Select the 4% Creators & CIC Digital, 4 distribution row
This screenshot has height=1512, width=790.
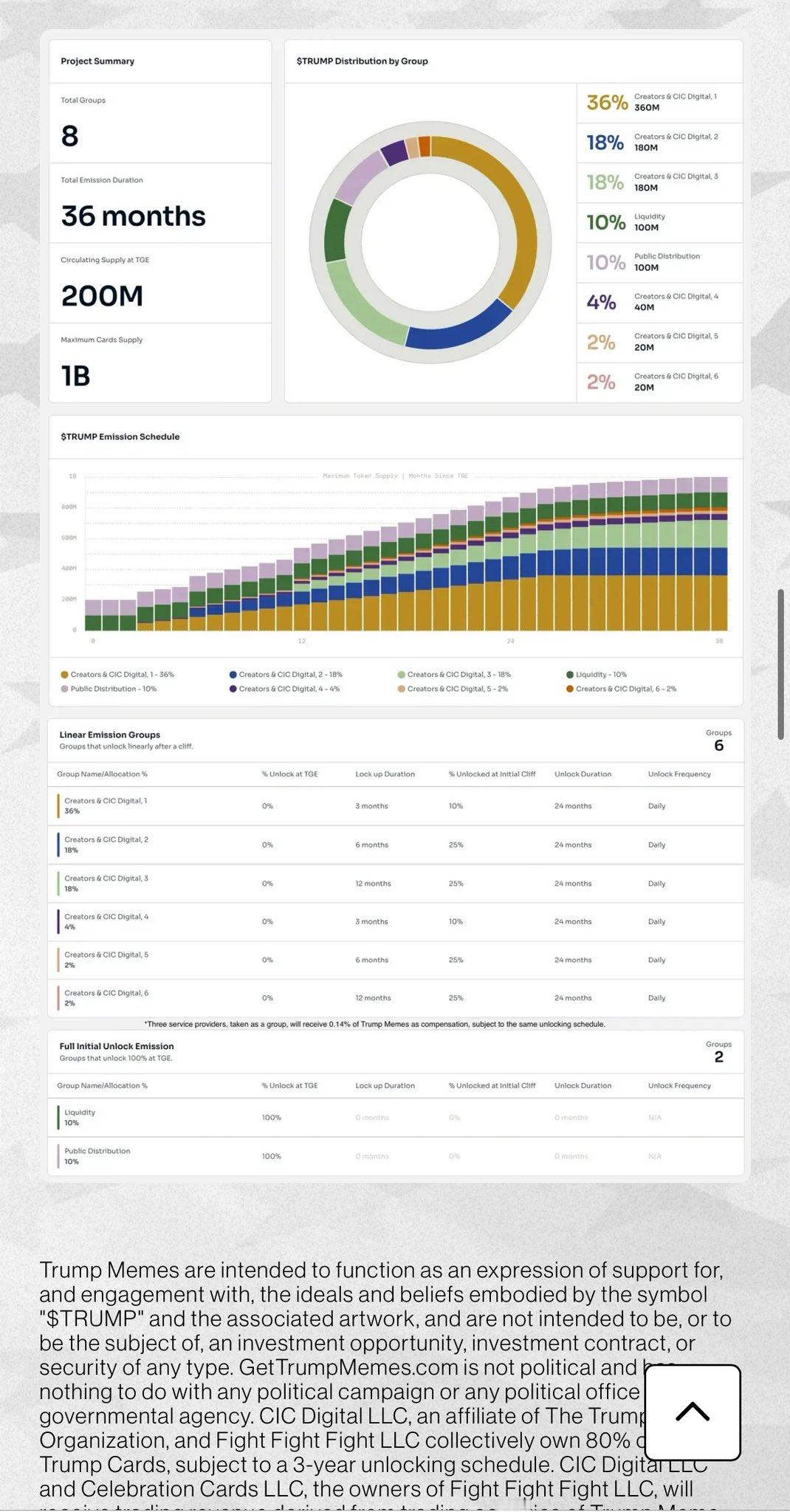click(659, 303)
